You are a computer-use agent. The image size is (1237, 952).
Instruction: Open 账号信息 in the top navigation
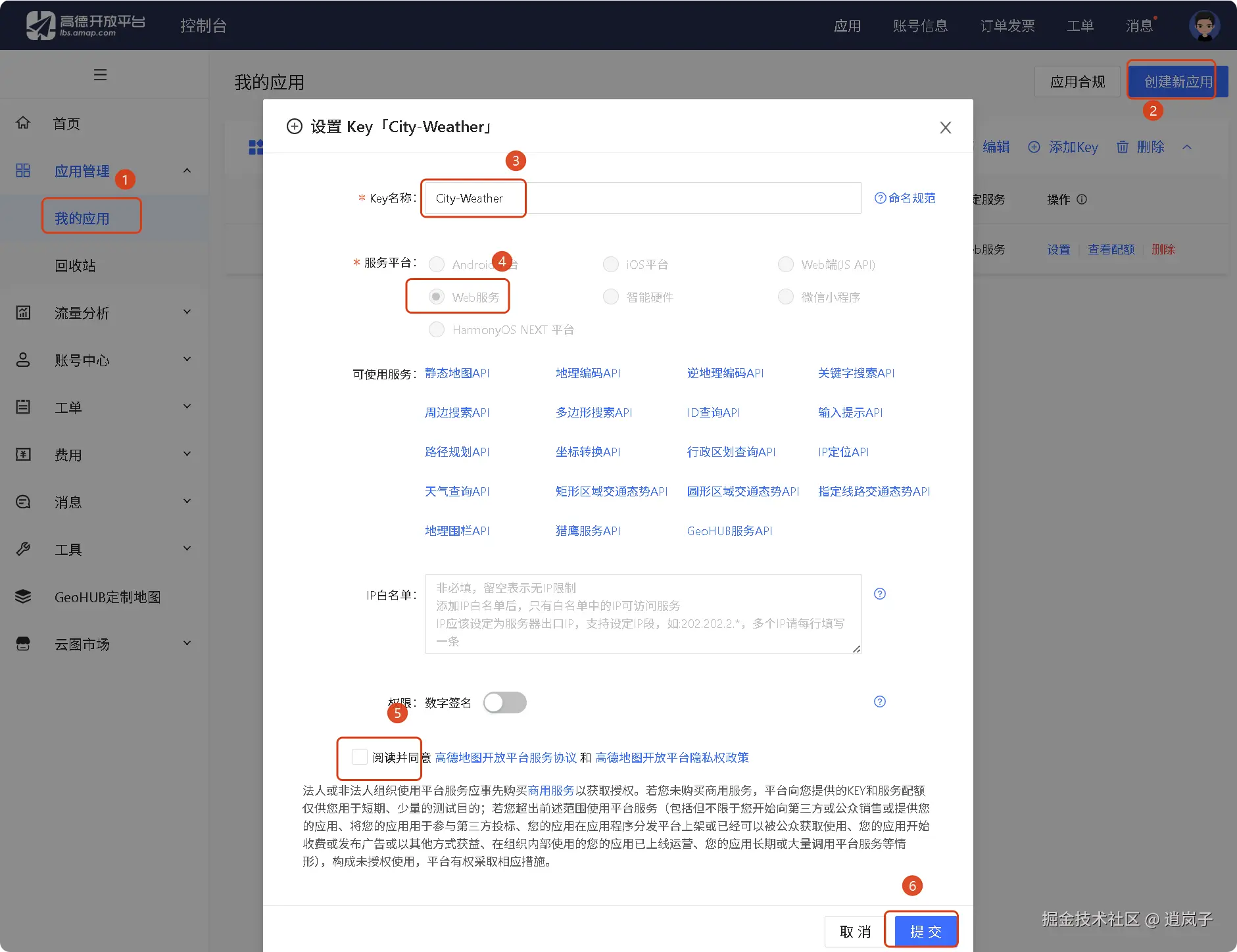pos(921,26)
